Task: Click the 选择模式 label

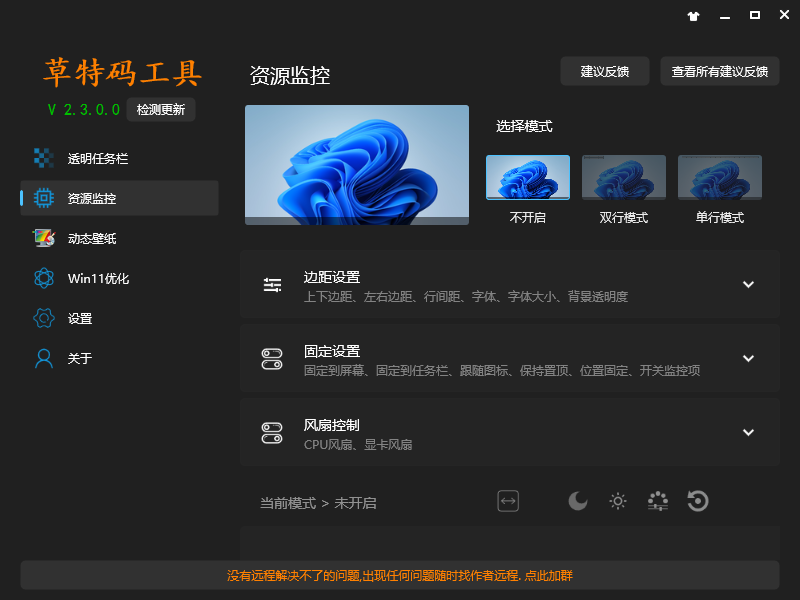Action: pyautogui.click(x=524, y=126)
